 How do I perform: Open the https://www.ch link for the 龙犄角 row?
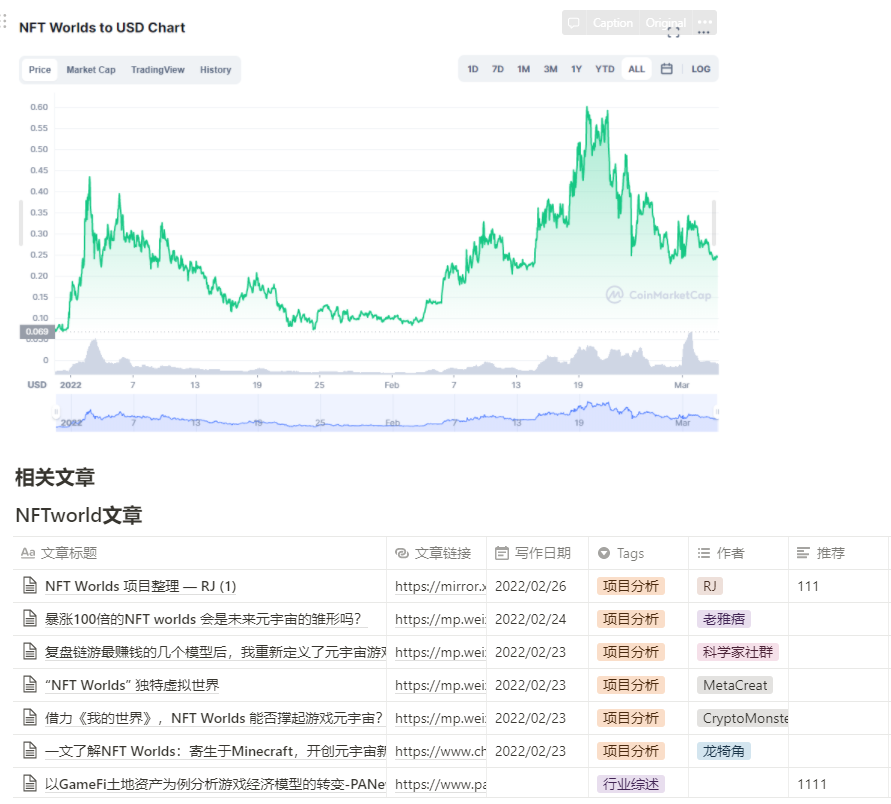point(440,751)
